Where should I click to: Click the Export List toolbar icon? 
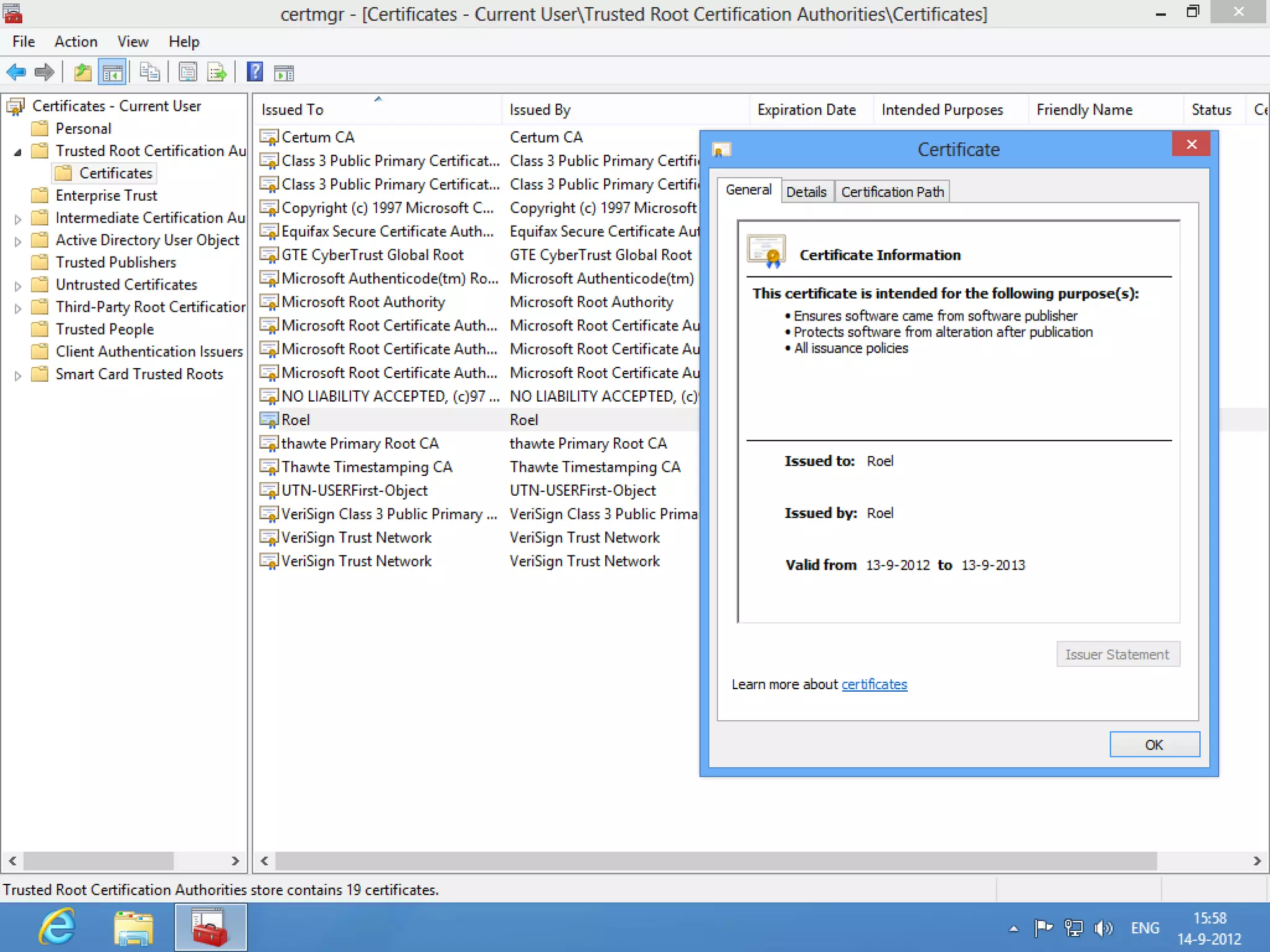(216, 73)
